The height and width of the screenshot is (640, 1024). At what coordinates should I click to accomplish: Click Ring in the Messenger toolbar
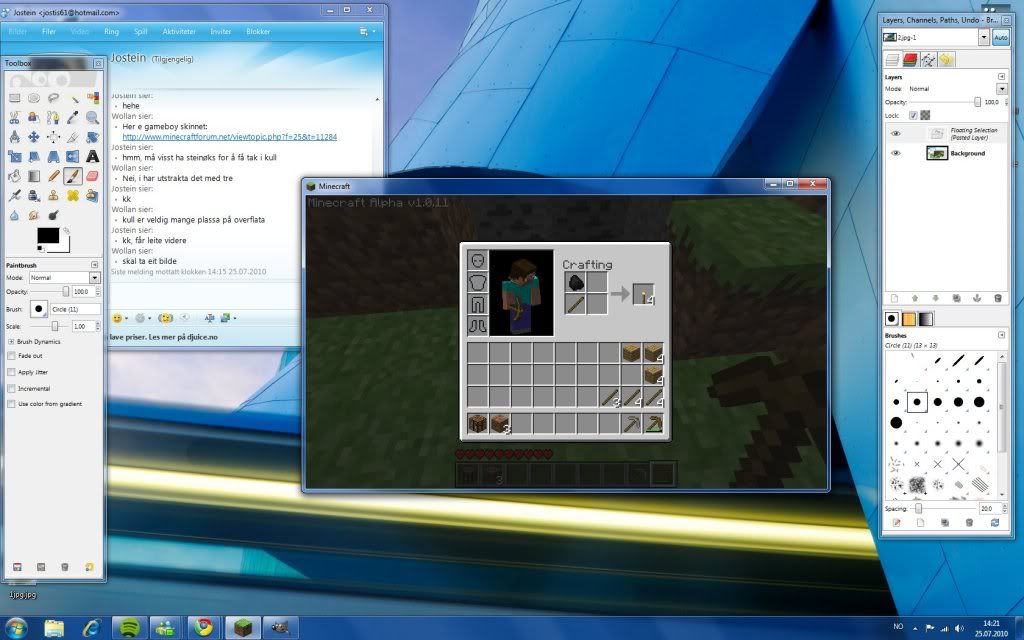point(111,31)
